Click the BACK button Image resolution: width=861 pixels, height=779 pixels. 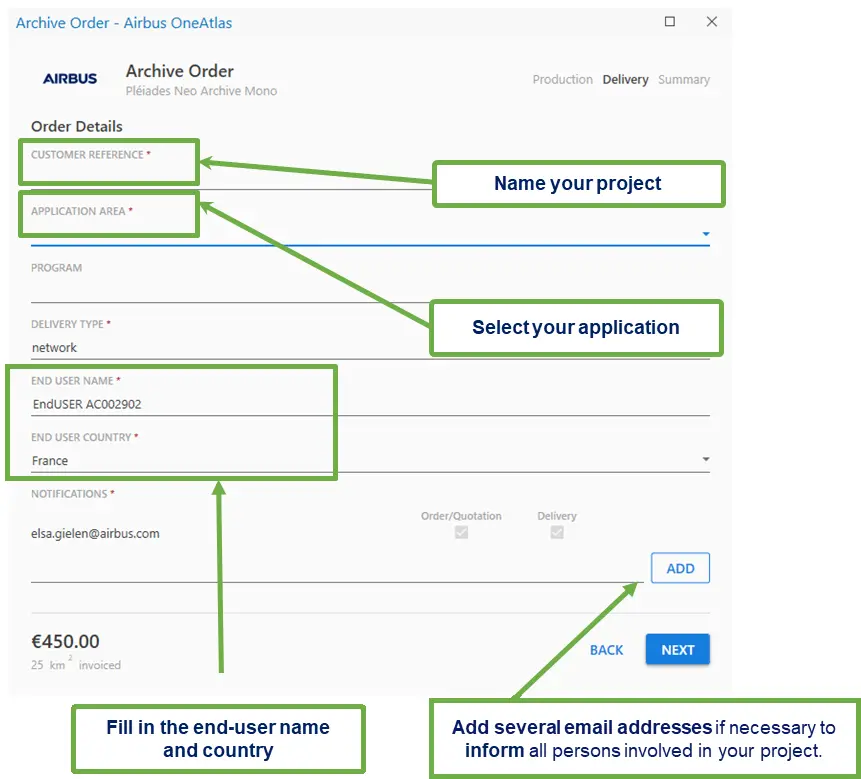coord(606,650)
